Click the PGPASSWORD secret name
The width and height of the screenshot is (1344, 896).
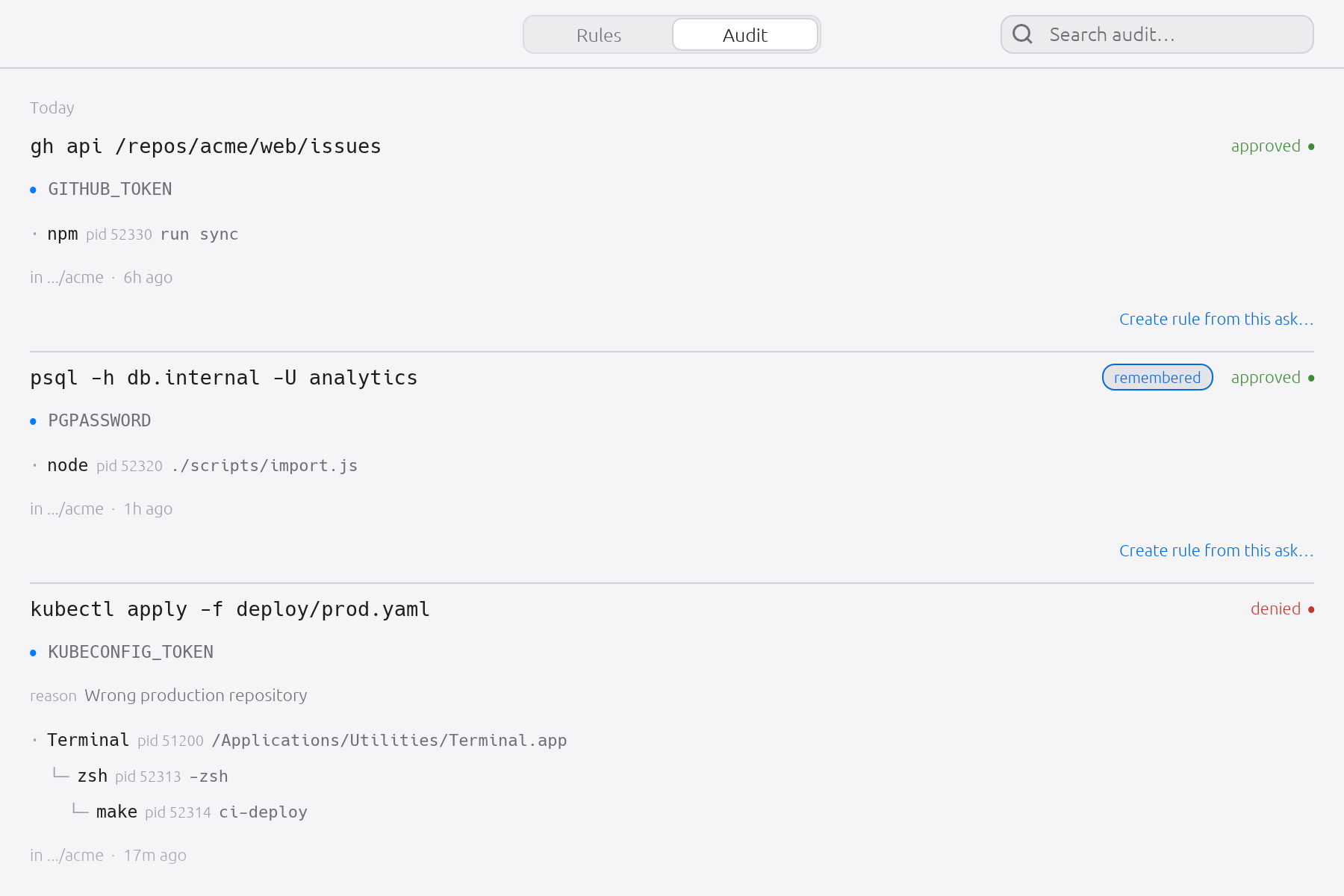pos(99,421)
